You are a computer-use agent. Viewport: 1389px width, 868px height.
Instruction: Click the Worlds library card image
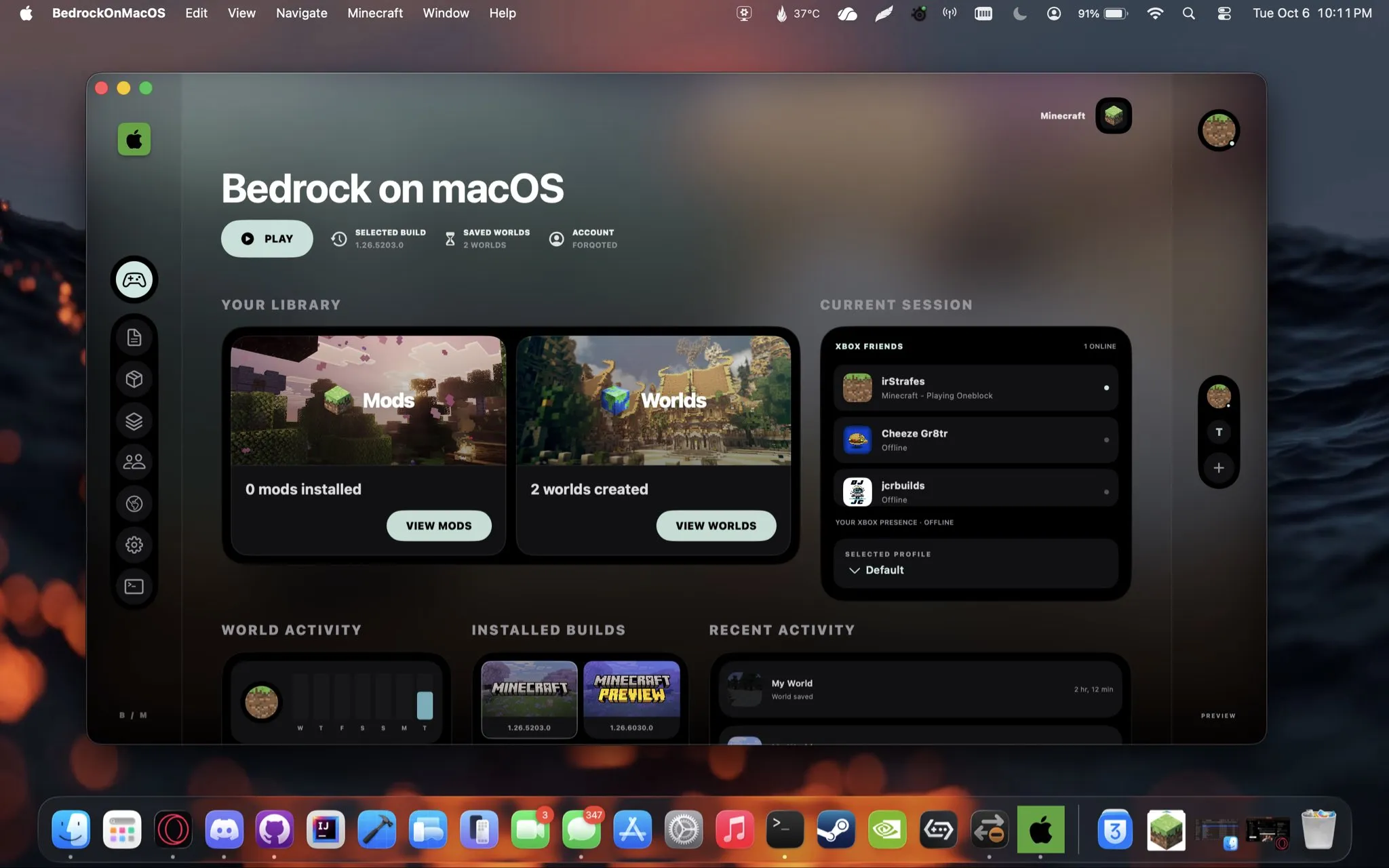653,400
